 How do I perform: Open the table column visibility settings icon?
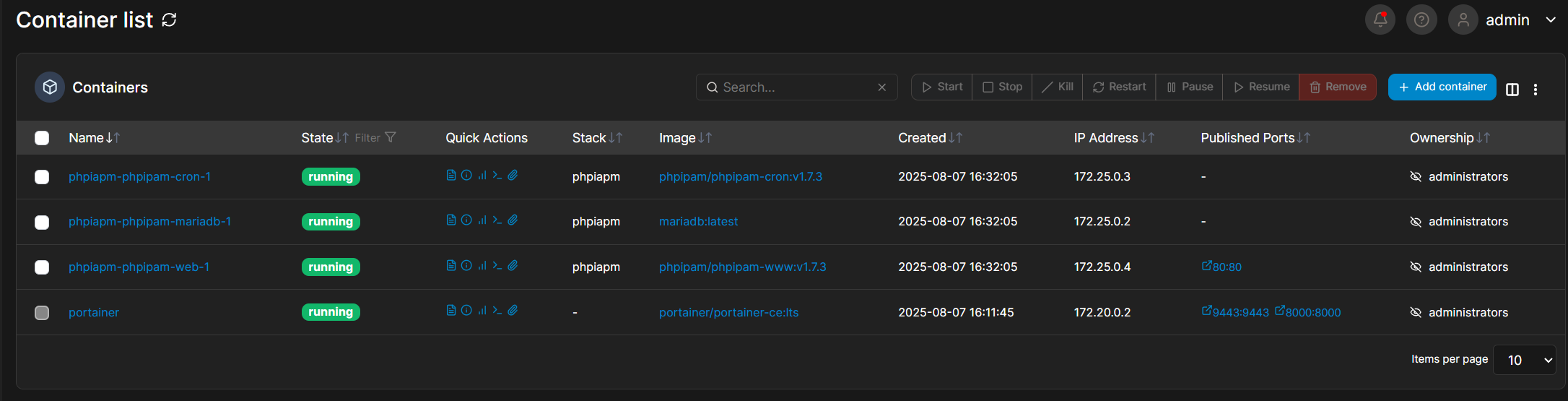click(1512, 90)
